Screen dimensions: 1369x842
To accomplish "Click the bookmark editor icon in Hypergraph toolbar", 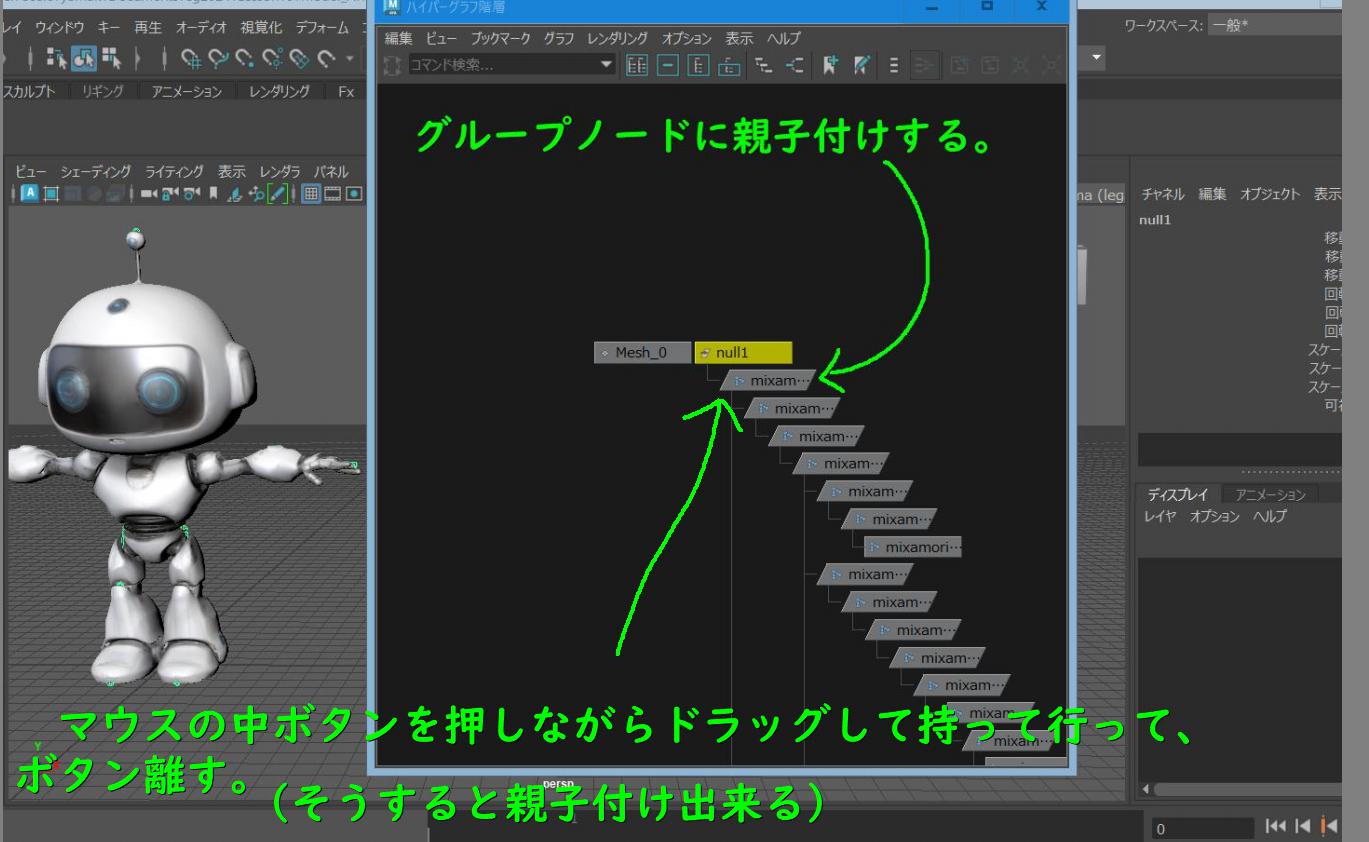I will click(x=862, y=66).
